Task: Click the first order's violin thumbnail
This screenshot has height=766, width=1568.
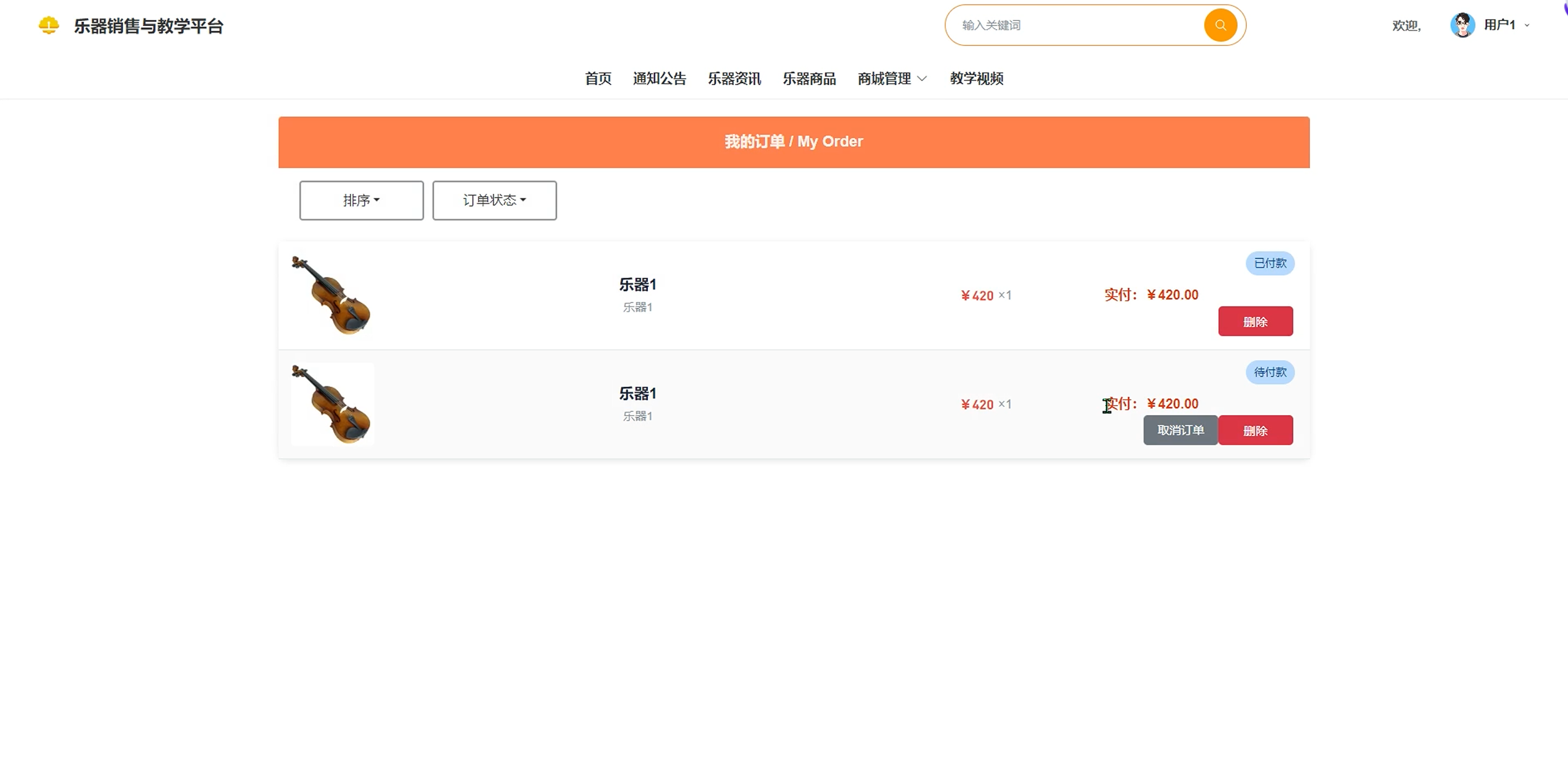Action: [x=332, y=295]
